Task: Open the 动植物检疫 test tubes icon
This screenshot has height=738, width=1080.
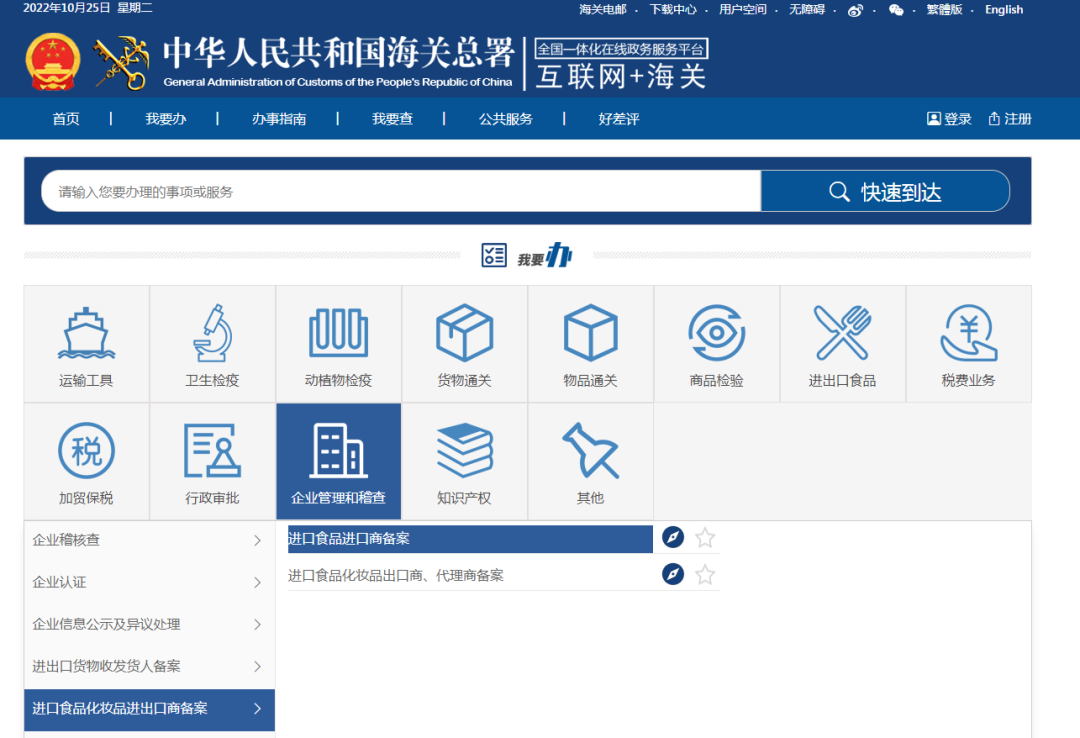Action: (338, 334)
